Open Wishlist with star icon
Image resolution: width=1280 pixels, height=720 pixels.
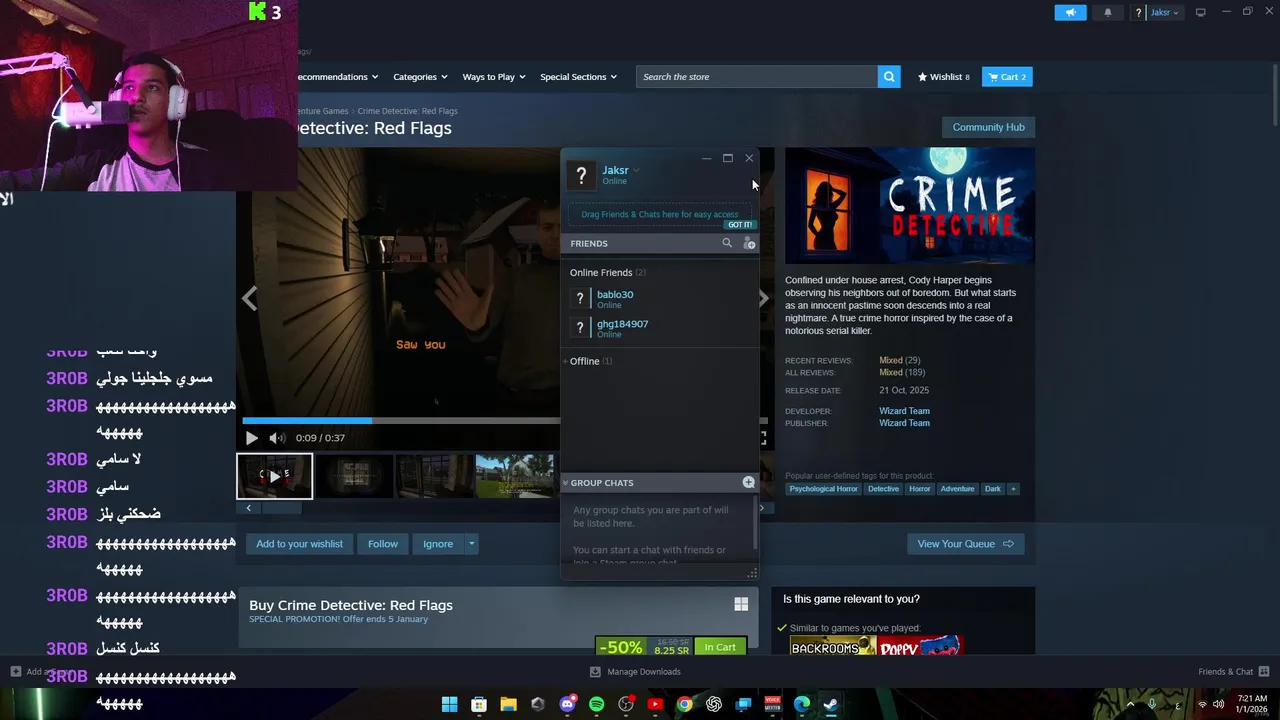pos(944,77)
